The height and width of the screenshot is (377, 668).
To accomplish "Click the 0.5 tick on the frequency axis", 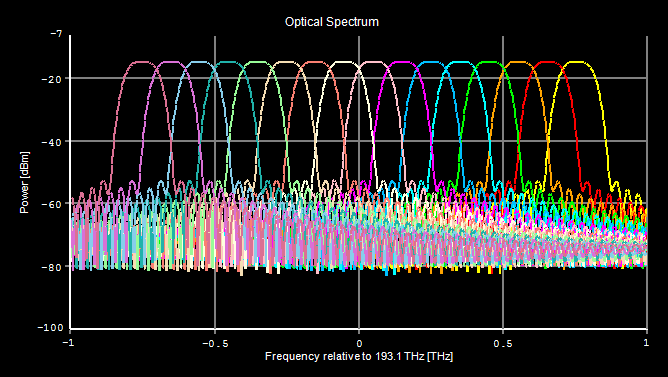I will coord(503,343).
